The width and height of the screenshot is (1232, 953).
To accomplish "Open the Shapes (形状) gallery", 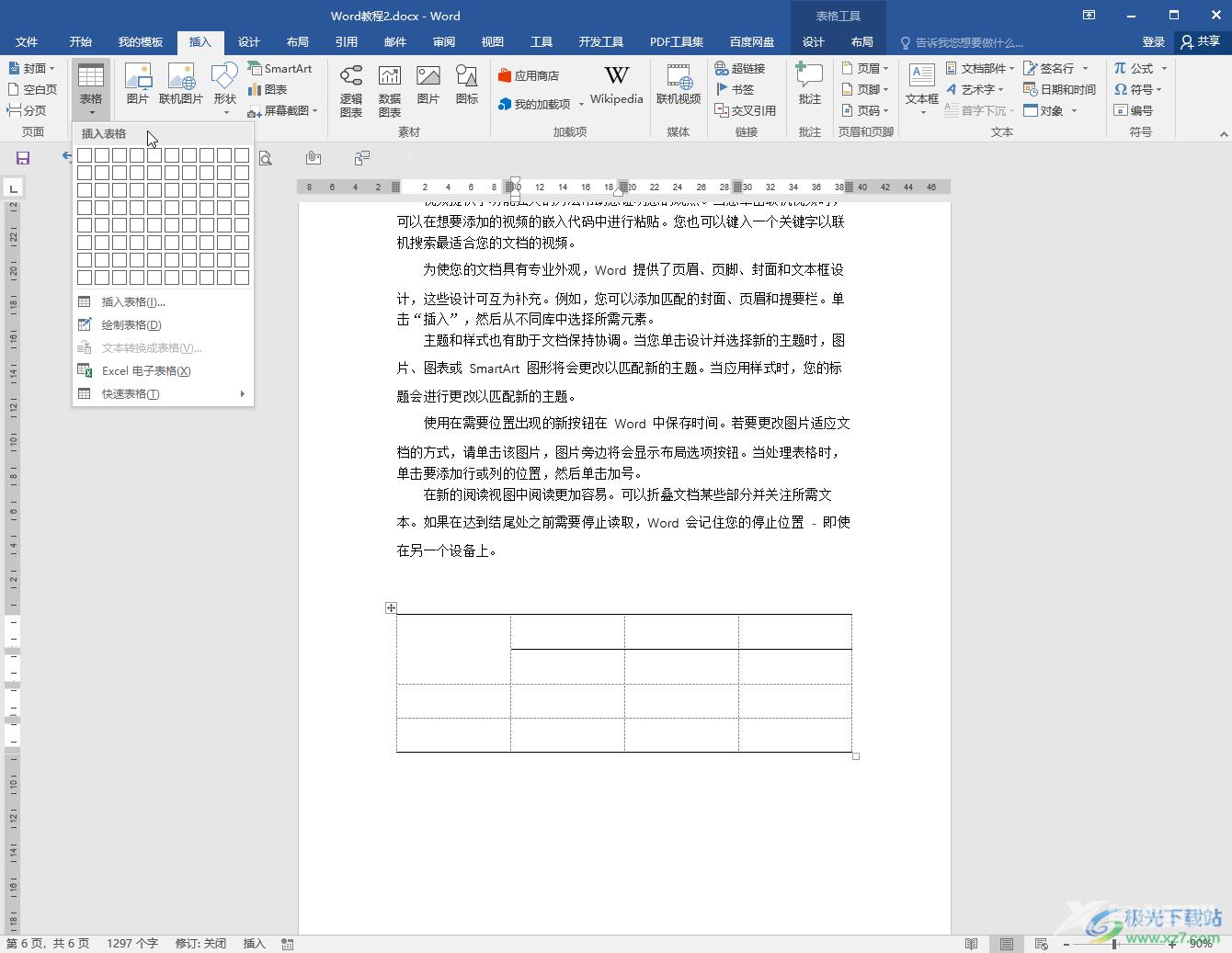I will coord(225,88).
